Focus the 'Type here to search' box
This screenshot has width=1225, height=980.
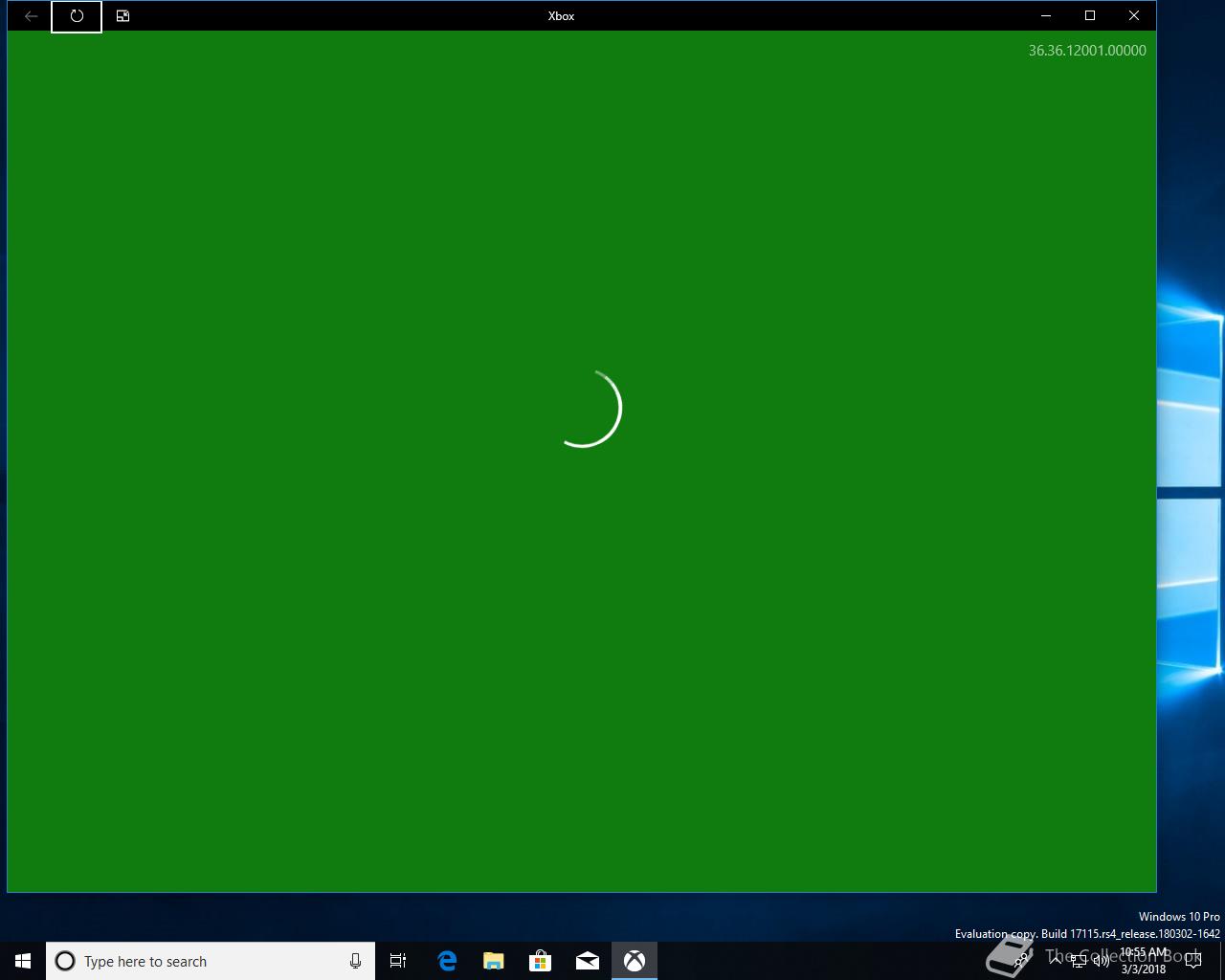click(x=211, y=961)
